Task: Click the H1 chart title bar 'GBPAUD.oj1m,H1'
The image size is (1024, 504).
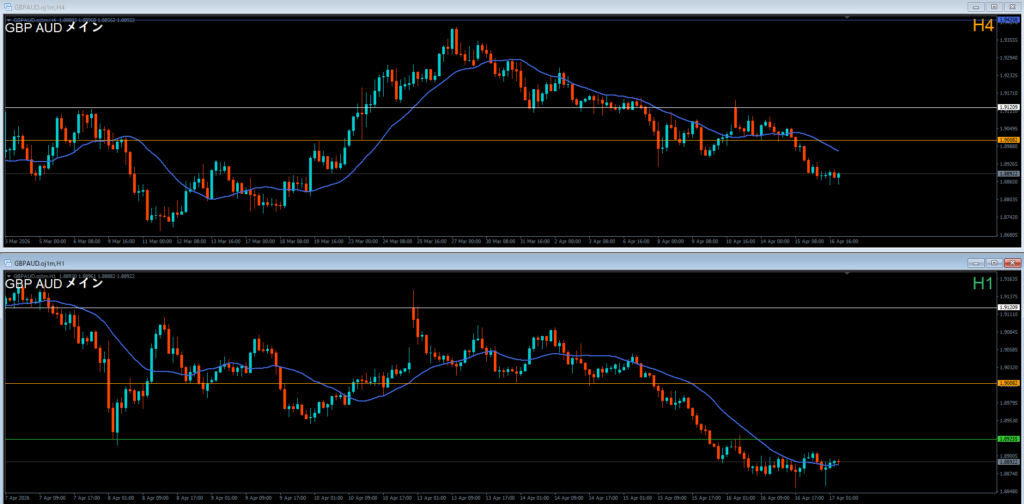Action: [x=40, y=262]
